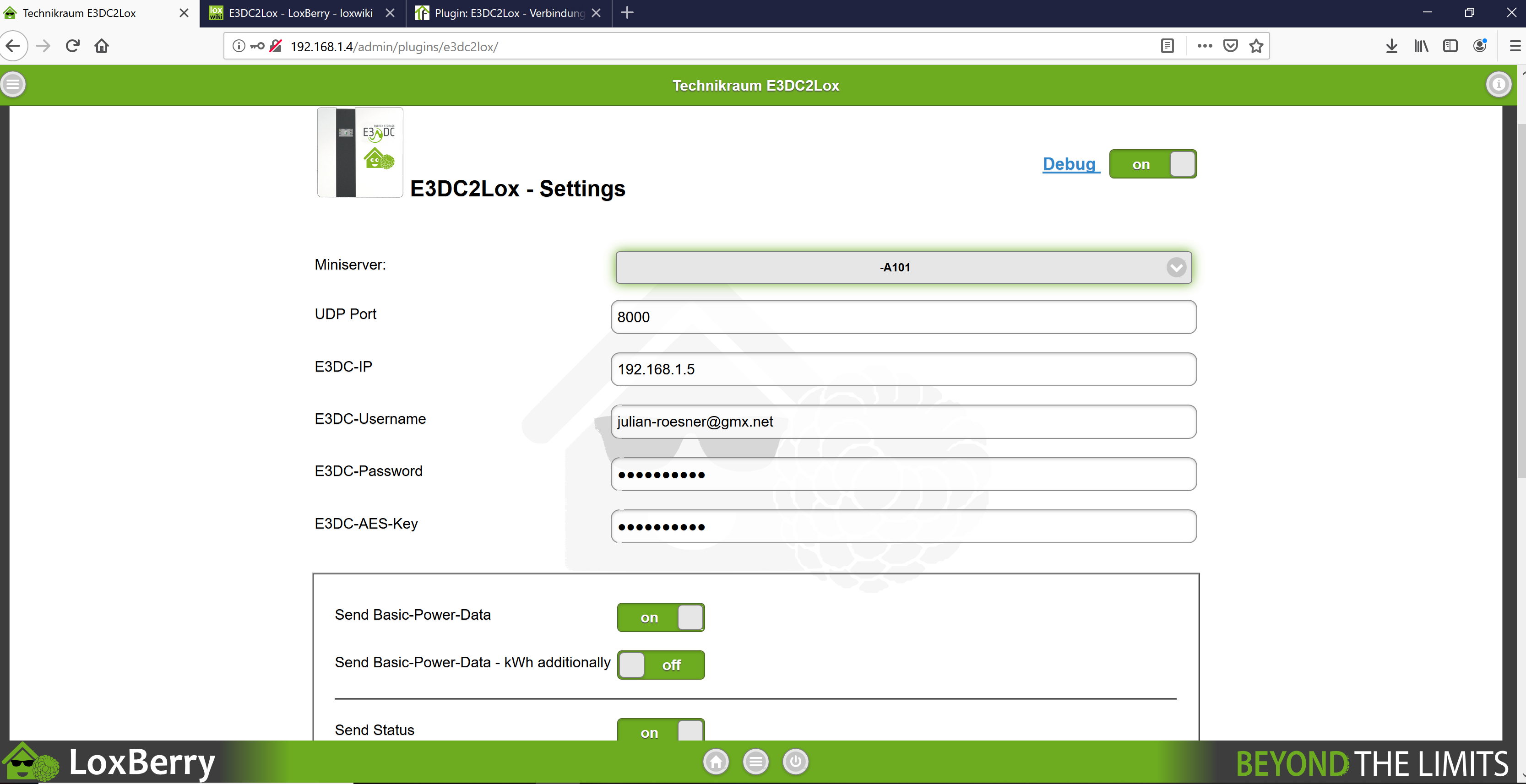This screenshot has height=784, width=1526.
Task: Open Firefox page actions (three dots) menu
Action: click(1204, 46)
